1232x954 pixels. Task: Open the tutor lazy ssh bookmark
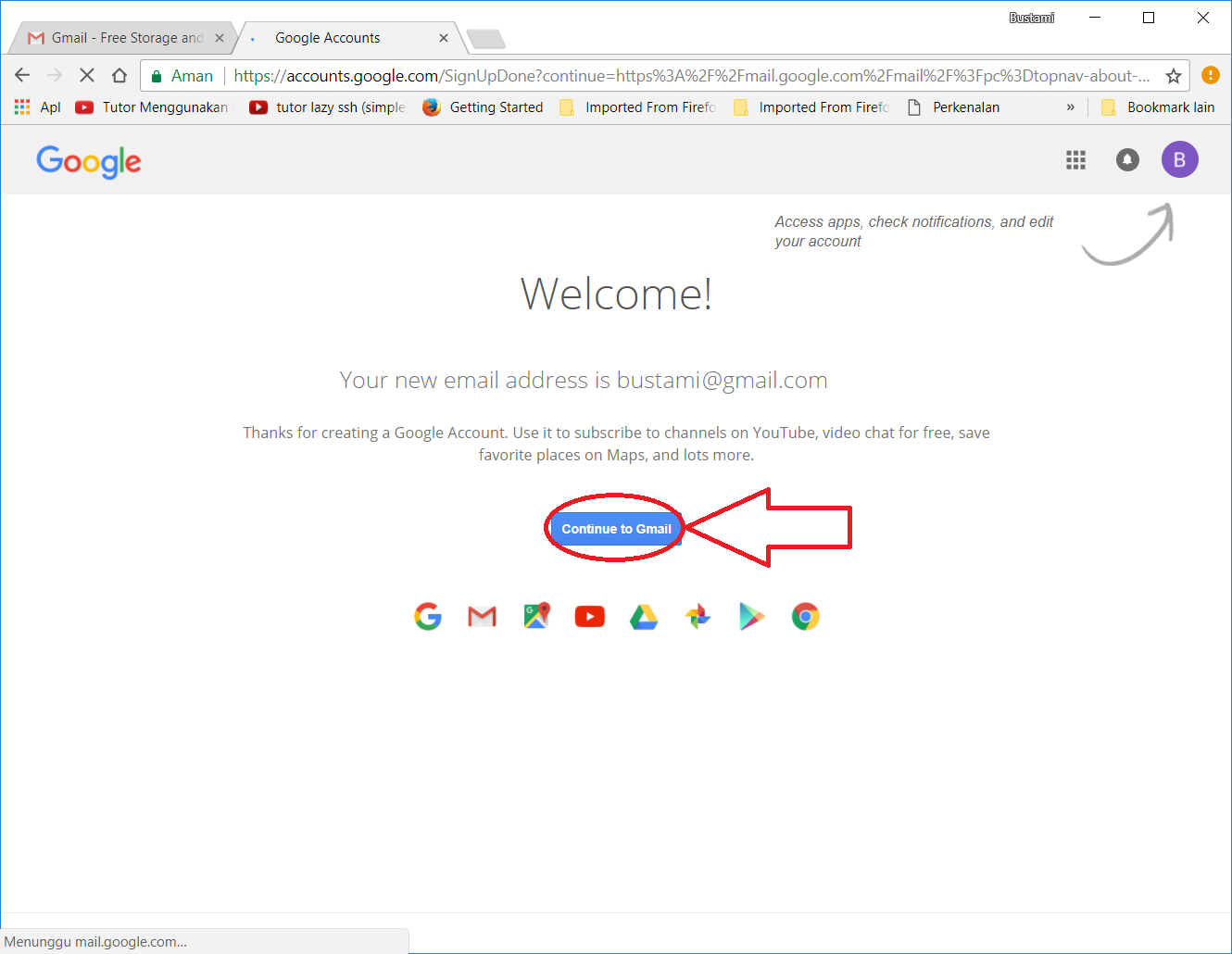(328, 107)
